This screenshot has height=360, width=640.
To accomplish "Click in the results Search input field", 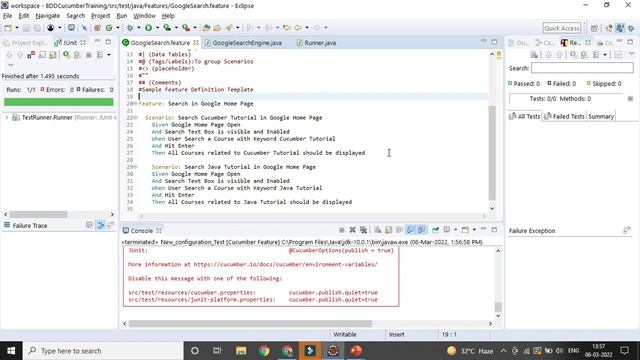I will tap(582, 68).
